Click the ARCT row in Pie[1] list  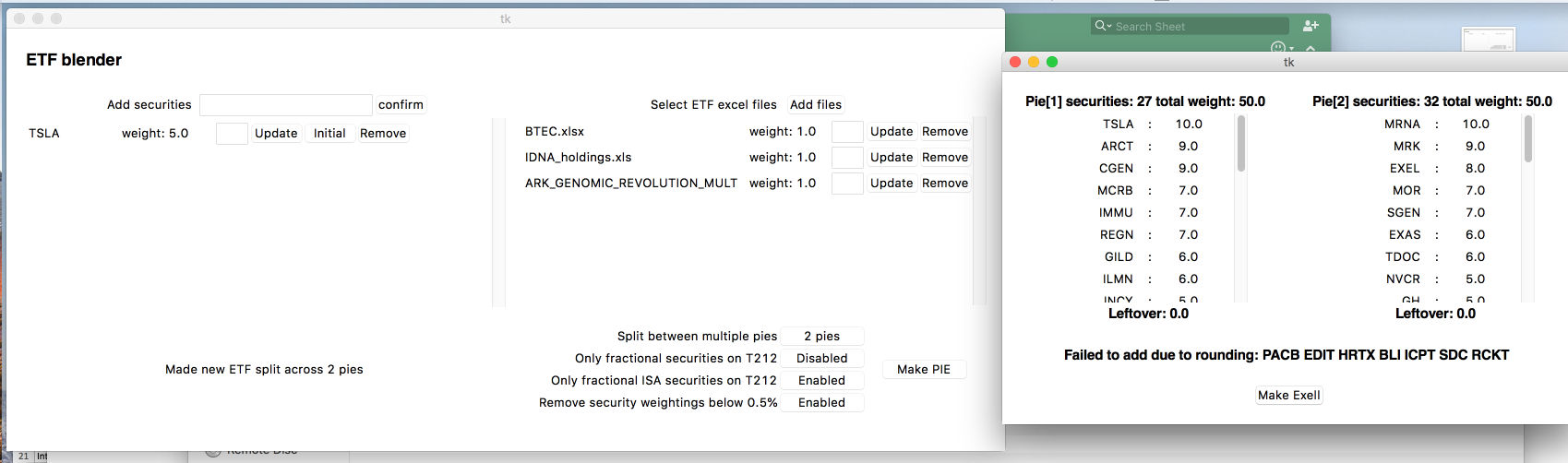(1152, 146)
